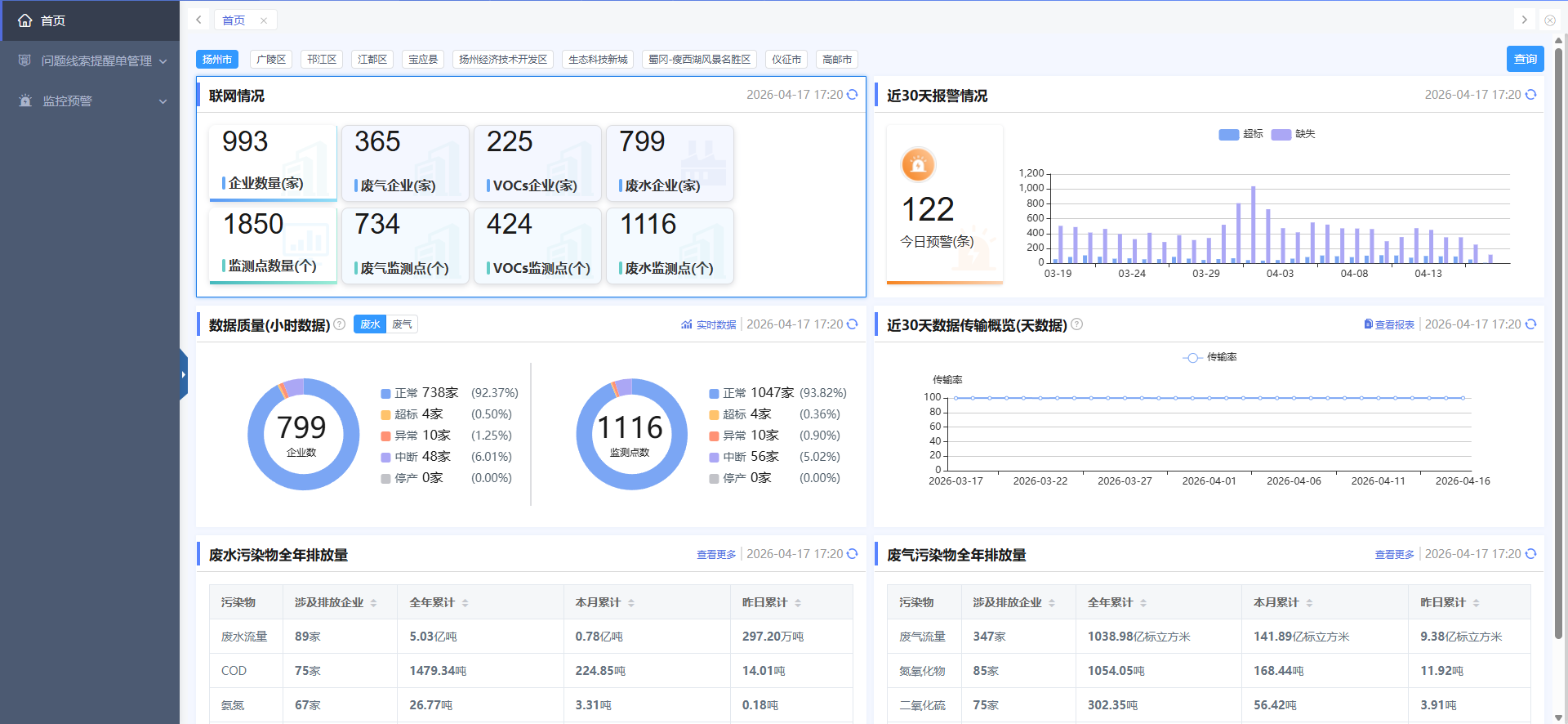Image resolution: width=1568 pixels, height=724 pixels.
Task: Refresh the 废水污染物全年排放量 table
Action: (852, 554)
